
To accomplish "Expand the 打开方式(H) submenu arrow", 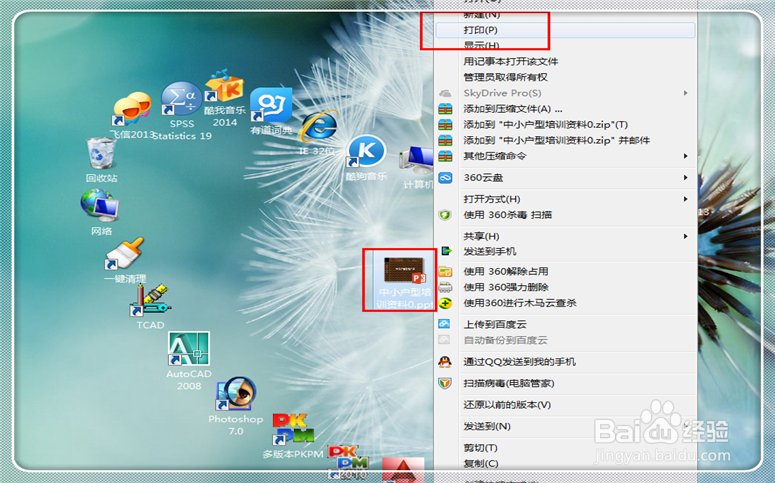I will pos(686,199).
